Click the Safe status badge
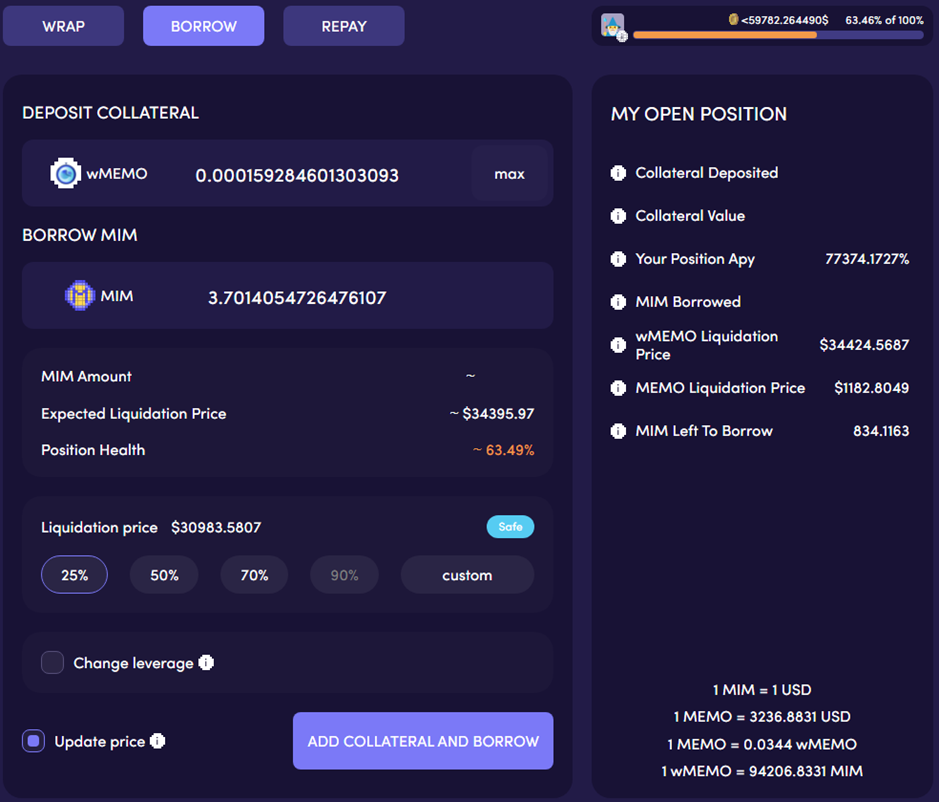The height and width of the screenshot is (802, 939). 510,526
